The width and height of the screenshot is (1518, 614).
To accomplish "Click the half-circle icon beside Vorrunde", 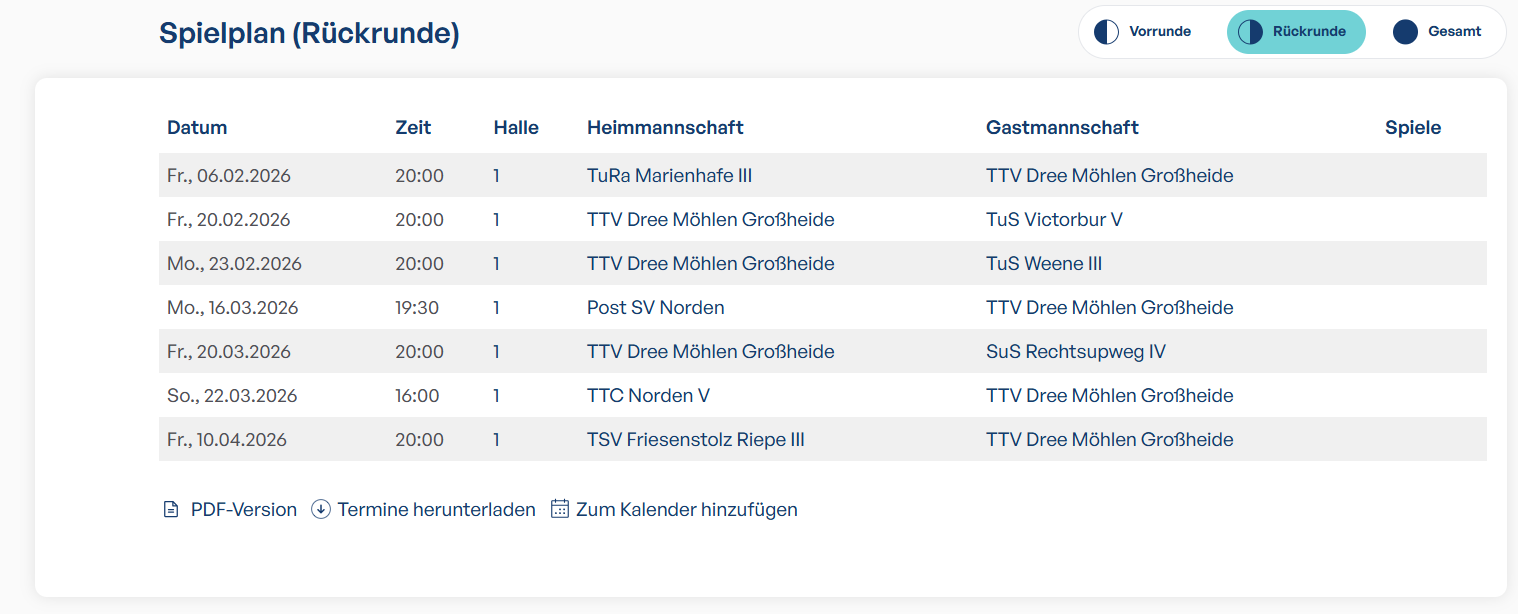I will click(1106, 32).
